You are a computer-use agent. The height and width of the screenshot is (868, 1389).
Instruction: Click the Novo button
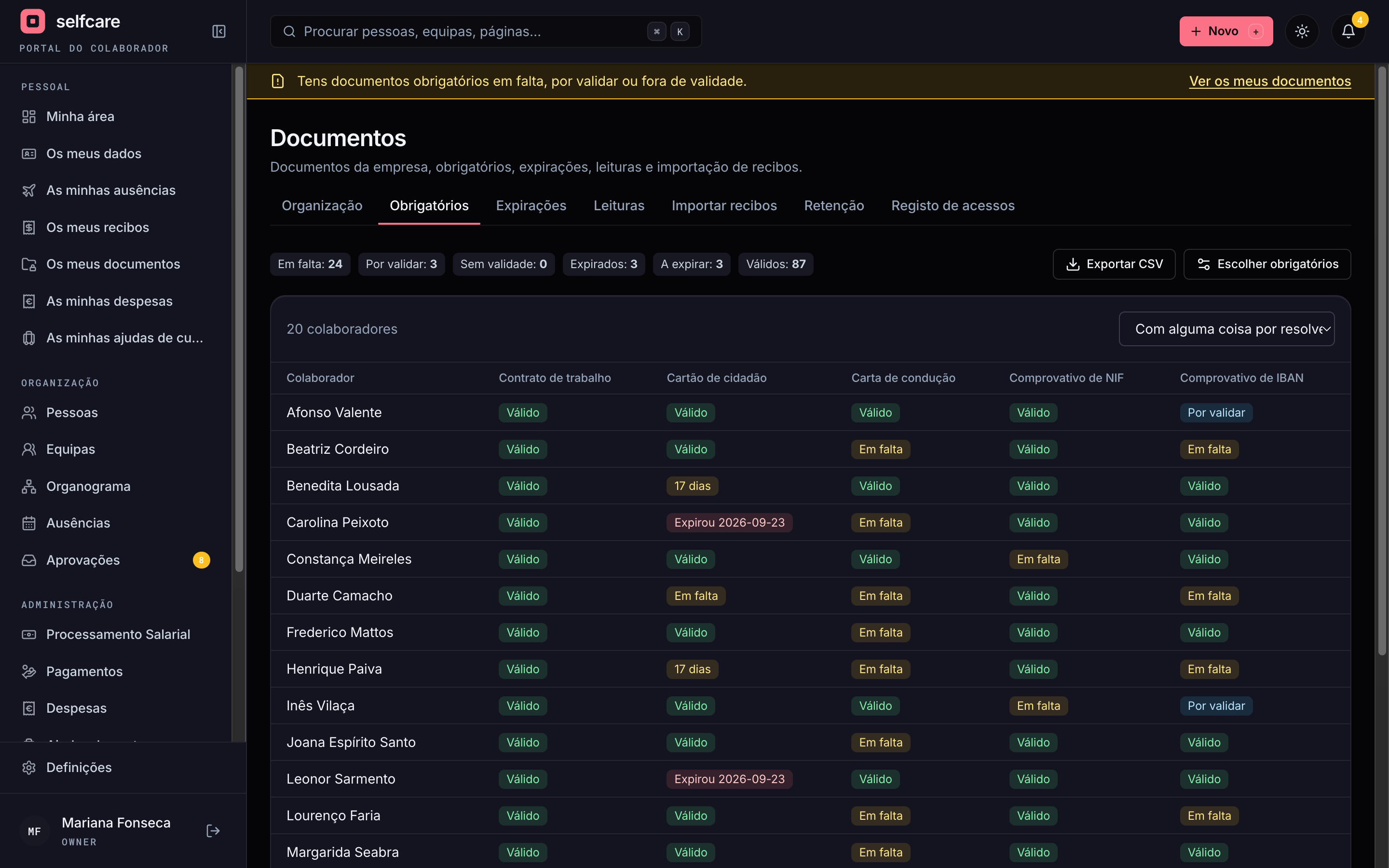coord(1226,31)
